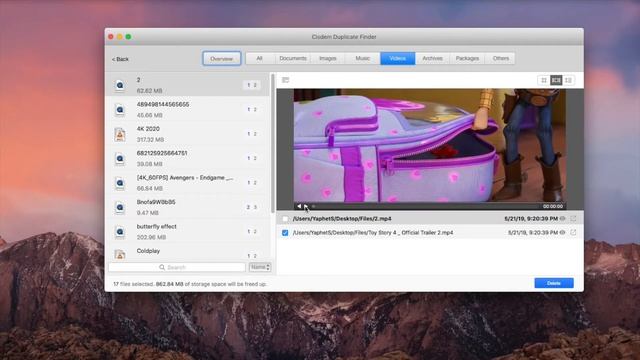Click the file icon of 489498144565655
Viewport: 640px width, 360px height.
[120, 109]
